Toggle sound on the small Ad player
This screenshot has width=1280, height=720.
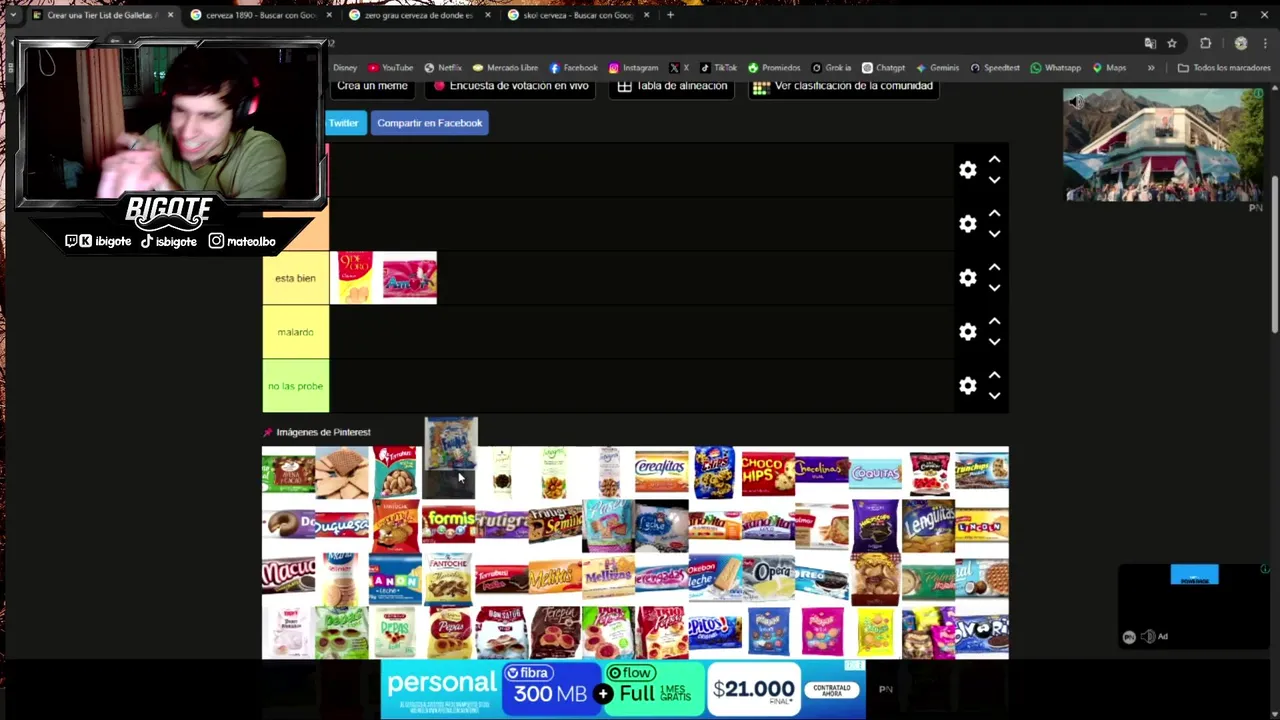pos(1148,636)
